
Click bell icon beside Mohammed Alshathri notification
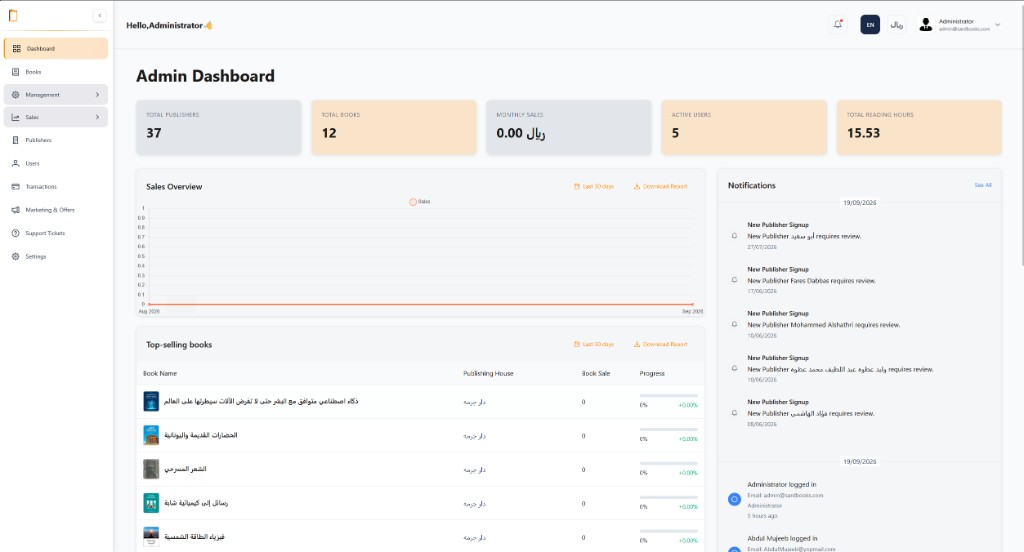[735, 325]
